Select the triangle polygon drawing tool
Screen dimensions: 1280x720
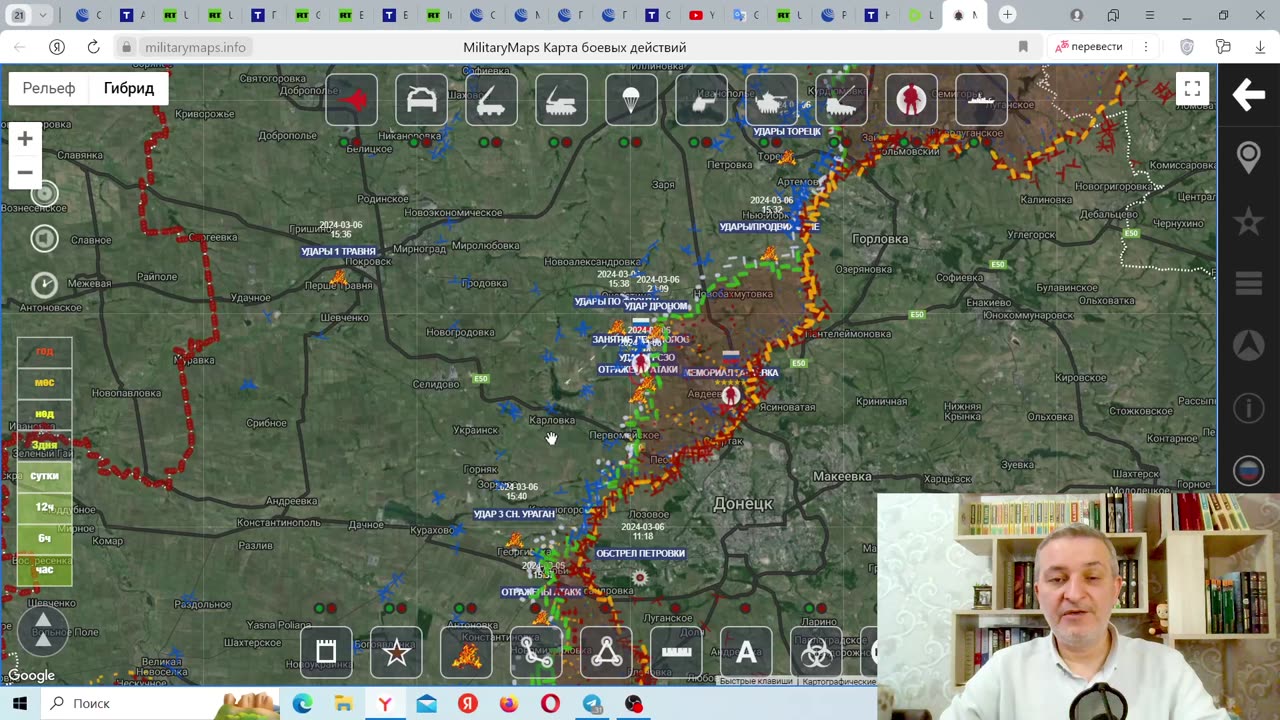[606, 653]
